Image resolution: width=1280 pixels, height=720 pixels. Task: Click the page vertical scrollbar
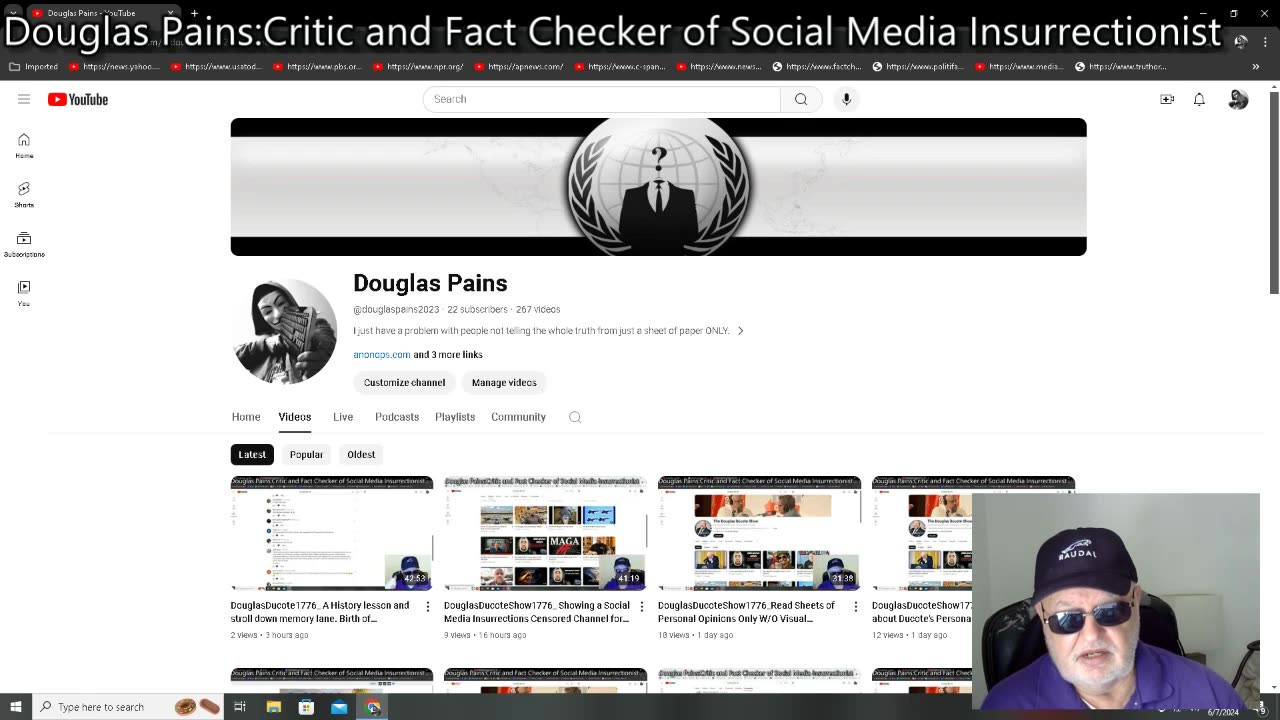(x=1274, y=192)
